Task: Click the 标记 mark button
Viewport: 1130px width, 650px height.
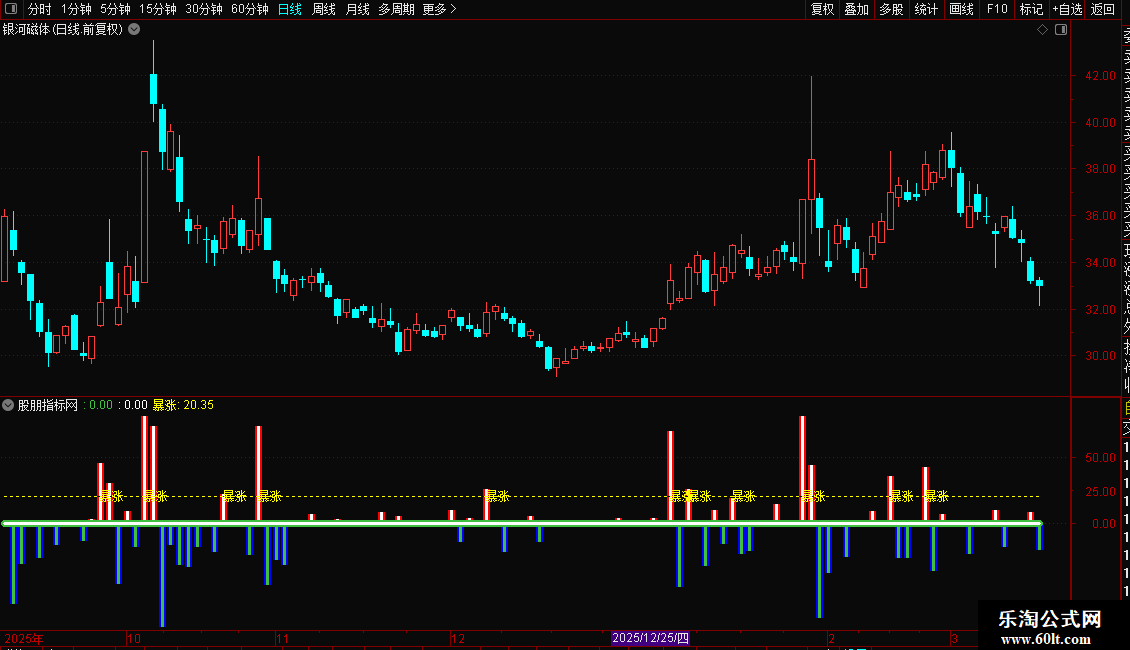Action: (x=1031, y=9)
